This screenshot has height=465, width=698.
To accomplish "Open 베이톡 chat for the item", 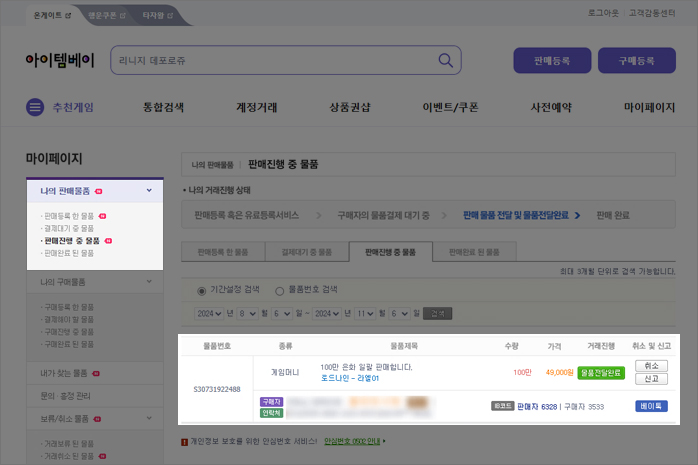I will pyautogui.click(x=651, y=406).
